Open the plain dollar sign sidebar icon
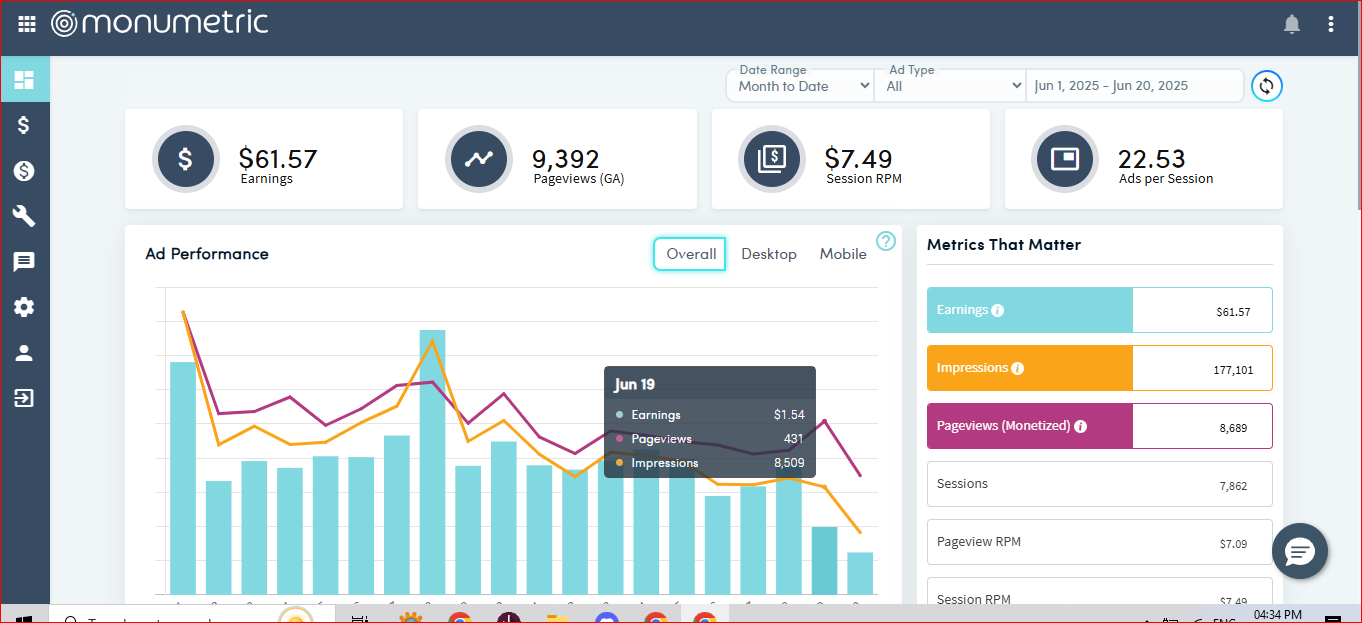Image resolution: width=1362 pixels, height=623 pixels. tap(24, 125)
